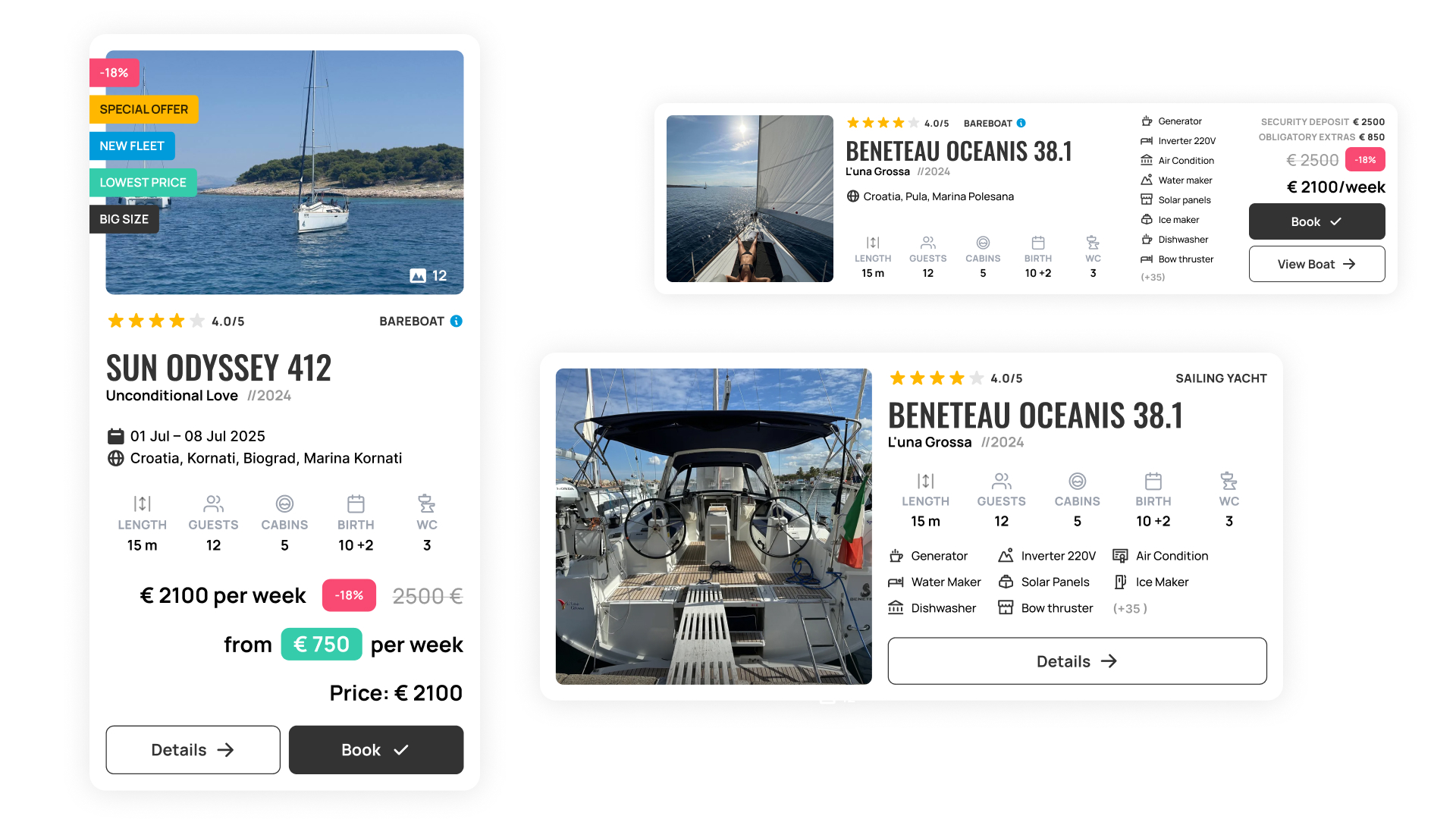The height and width of the screenshot is (819, 1456).
Task: Click the calendar icon beside 01 Jul – 08 Jul 2025
Action: (116, 436)
